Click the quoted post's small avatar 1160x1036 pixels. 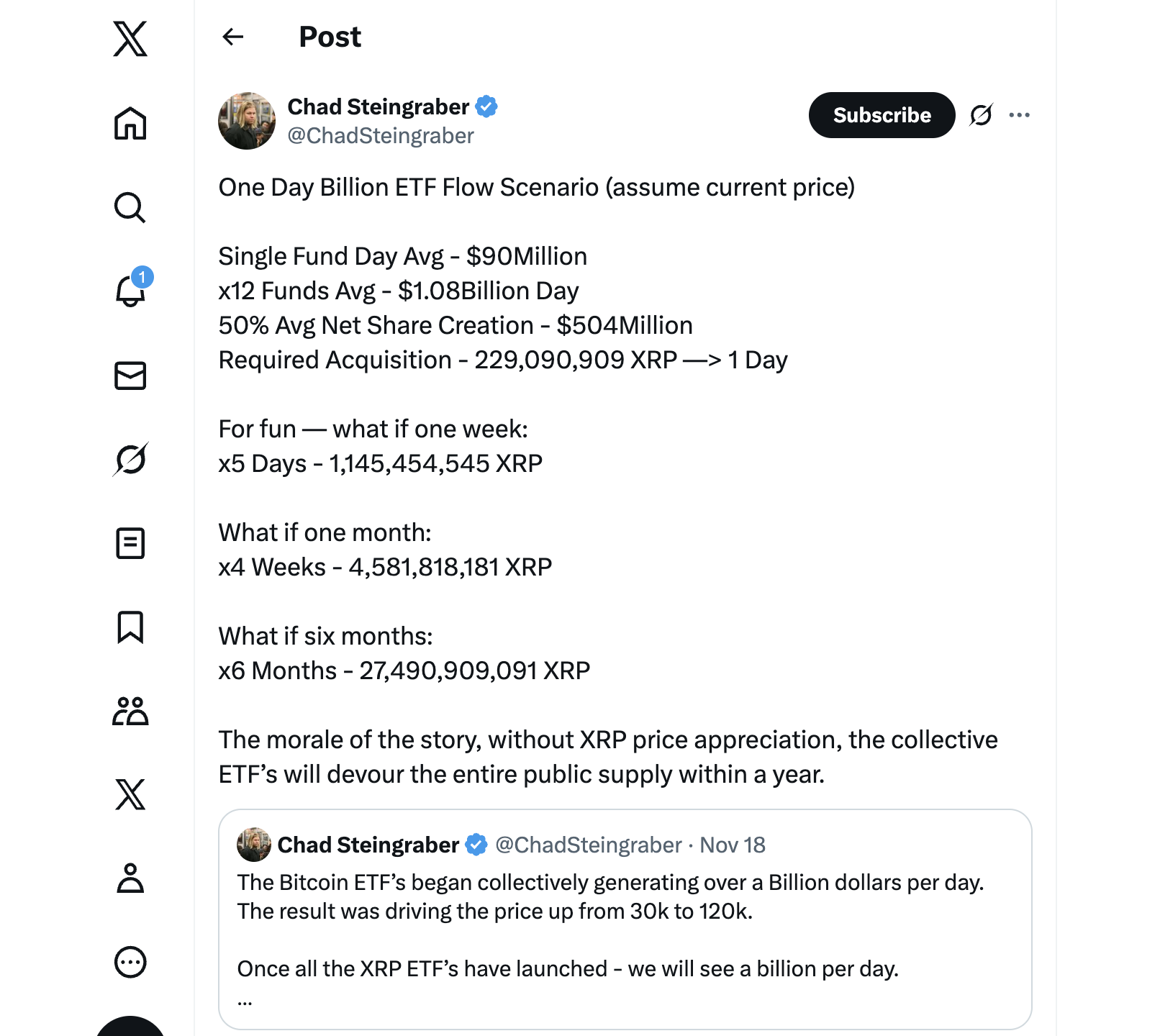(x=254, y=845)
